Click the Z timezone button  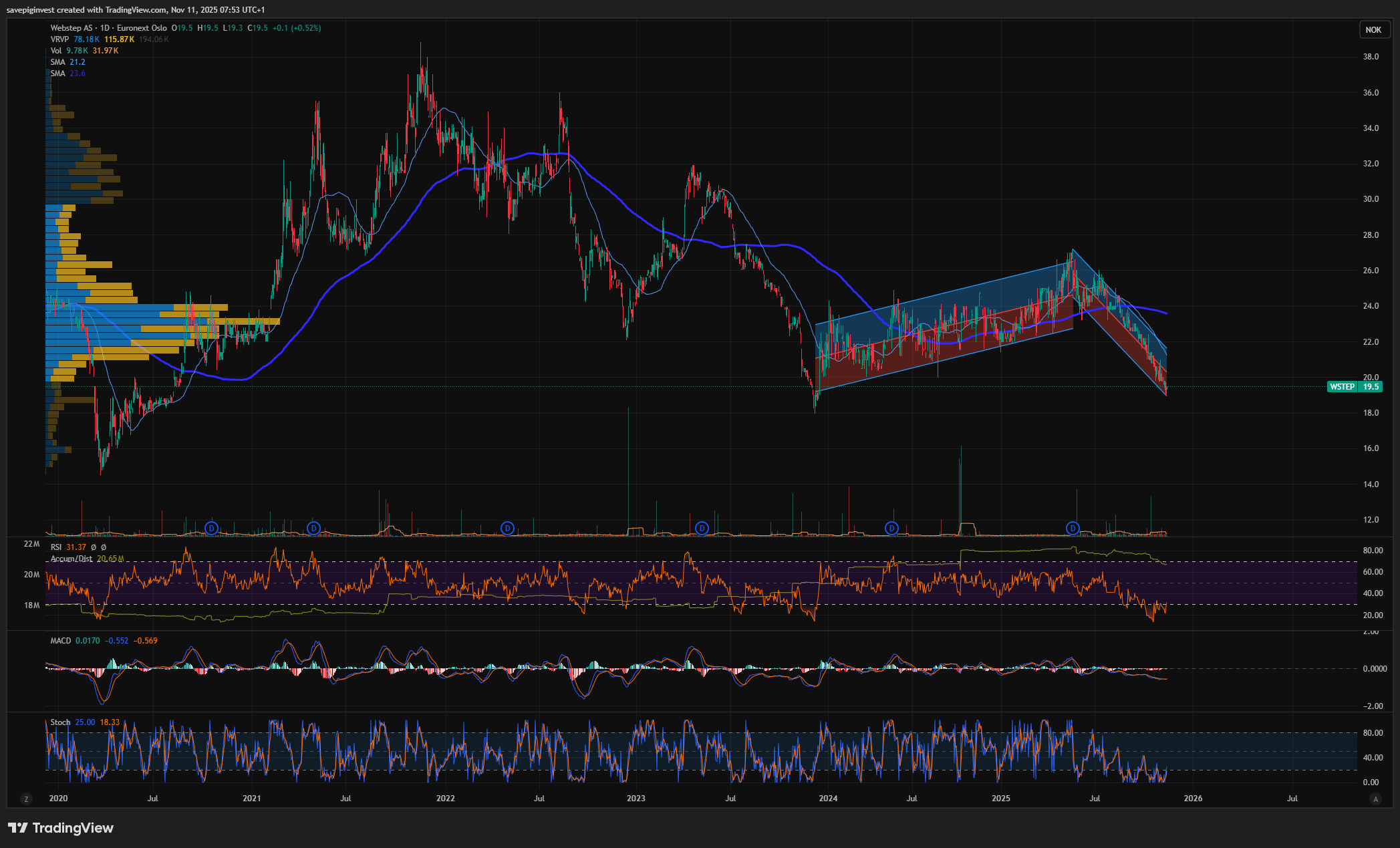(26, 799)
